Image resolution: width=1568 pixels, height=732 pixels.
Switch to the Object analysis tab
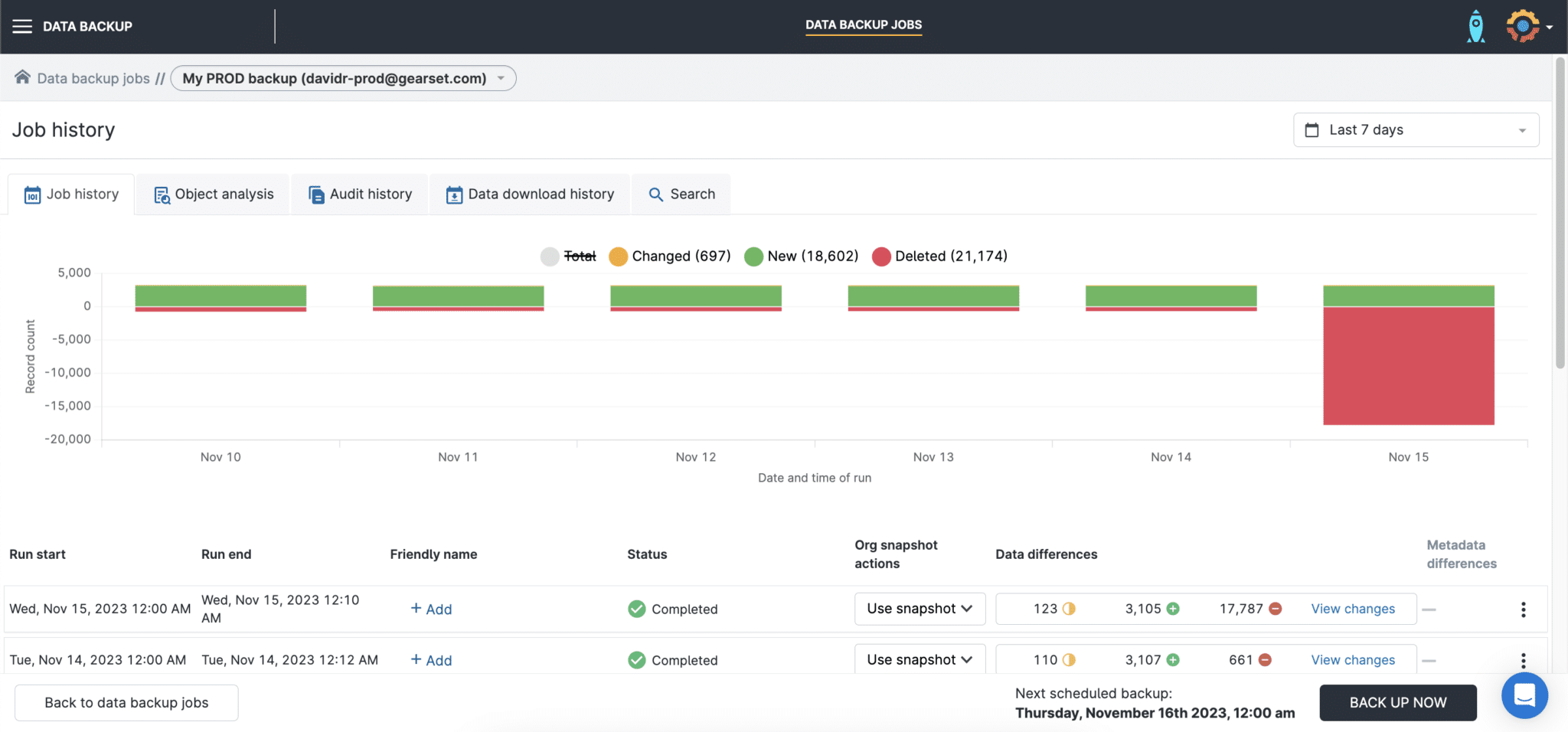214,194
